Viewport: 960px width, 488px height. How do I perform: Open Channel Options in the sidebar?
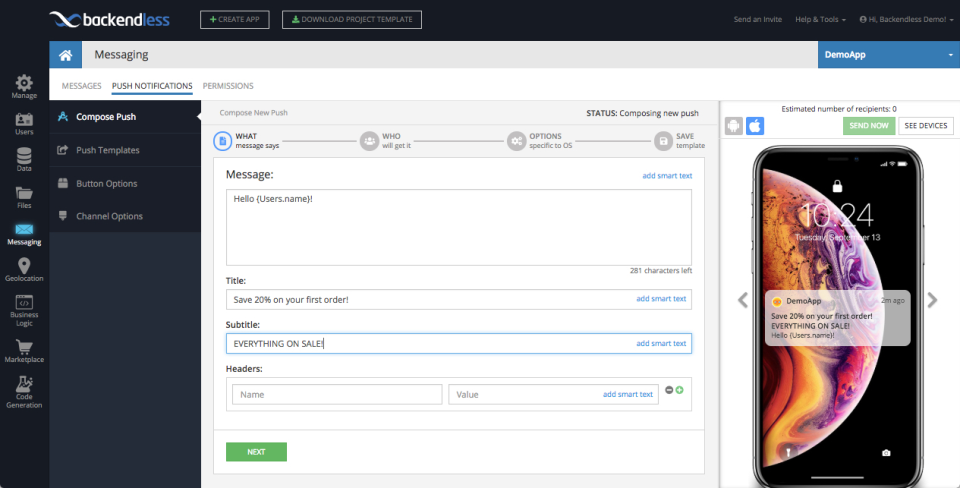(125, 216)
